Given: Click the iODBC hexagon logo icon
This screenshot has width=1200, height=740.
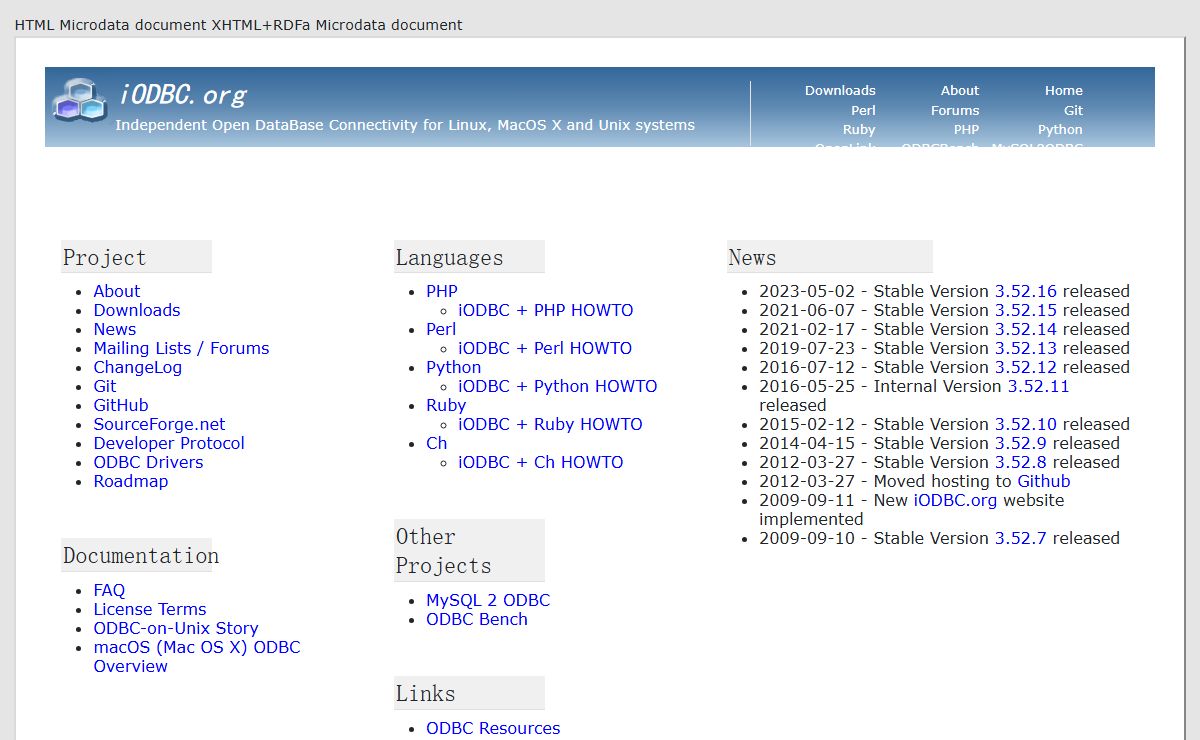Looking at the screenshot, I should click(80, 99).
